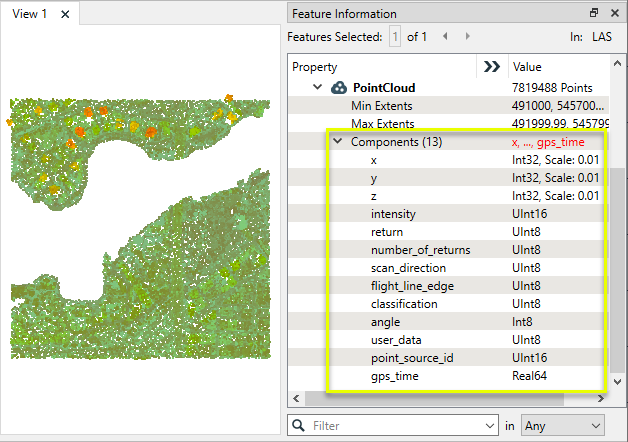
Task: Close the Feature Information panel
Action: coord(613,13)
